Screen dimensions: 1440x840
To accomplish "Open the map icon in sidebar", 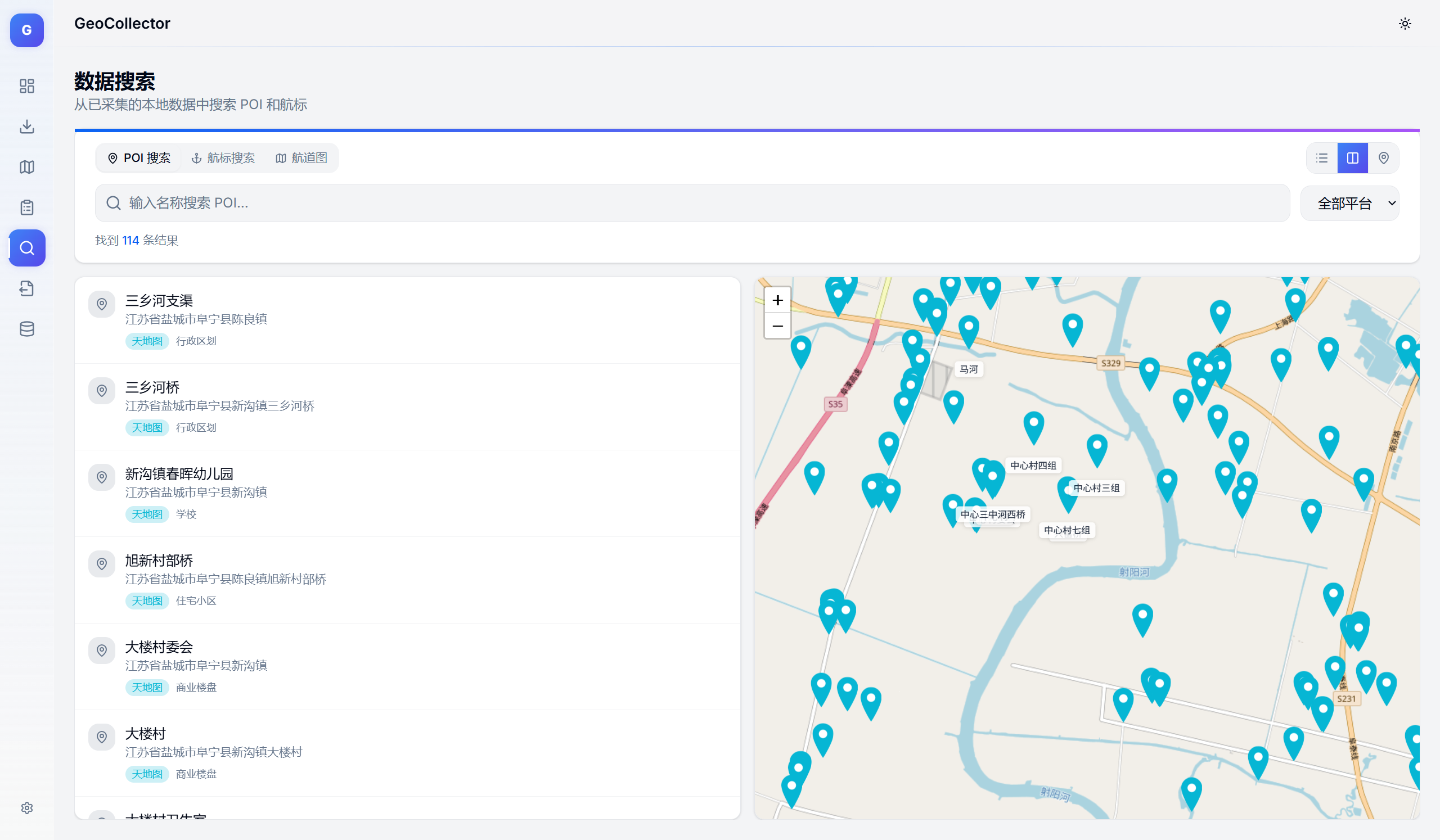I will tap(27, 167).
